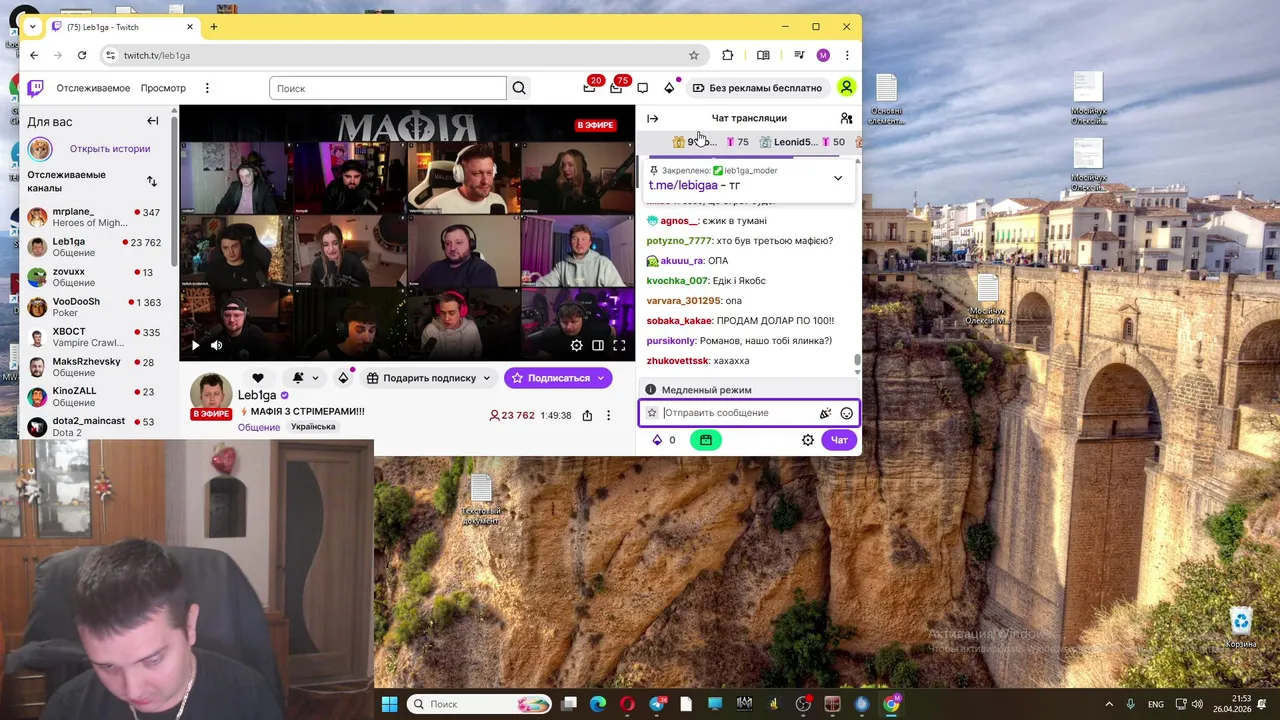The height and width of the screenshot is (720, 1280).
Task: Click the Поиск search field on Twitch
Action: [x=388, y=88]
